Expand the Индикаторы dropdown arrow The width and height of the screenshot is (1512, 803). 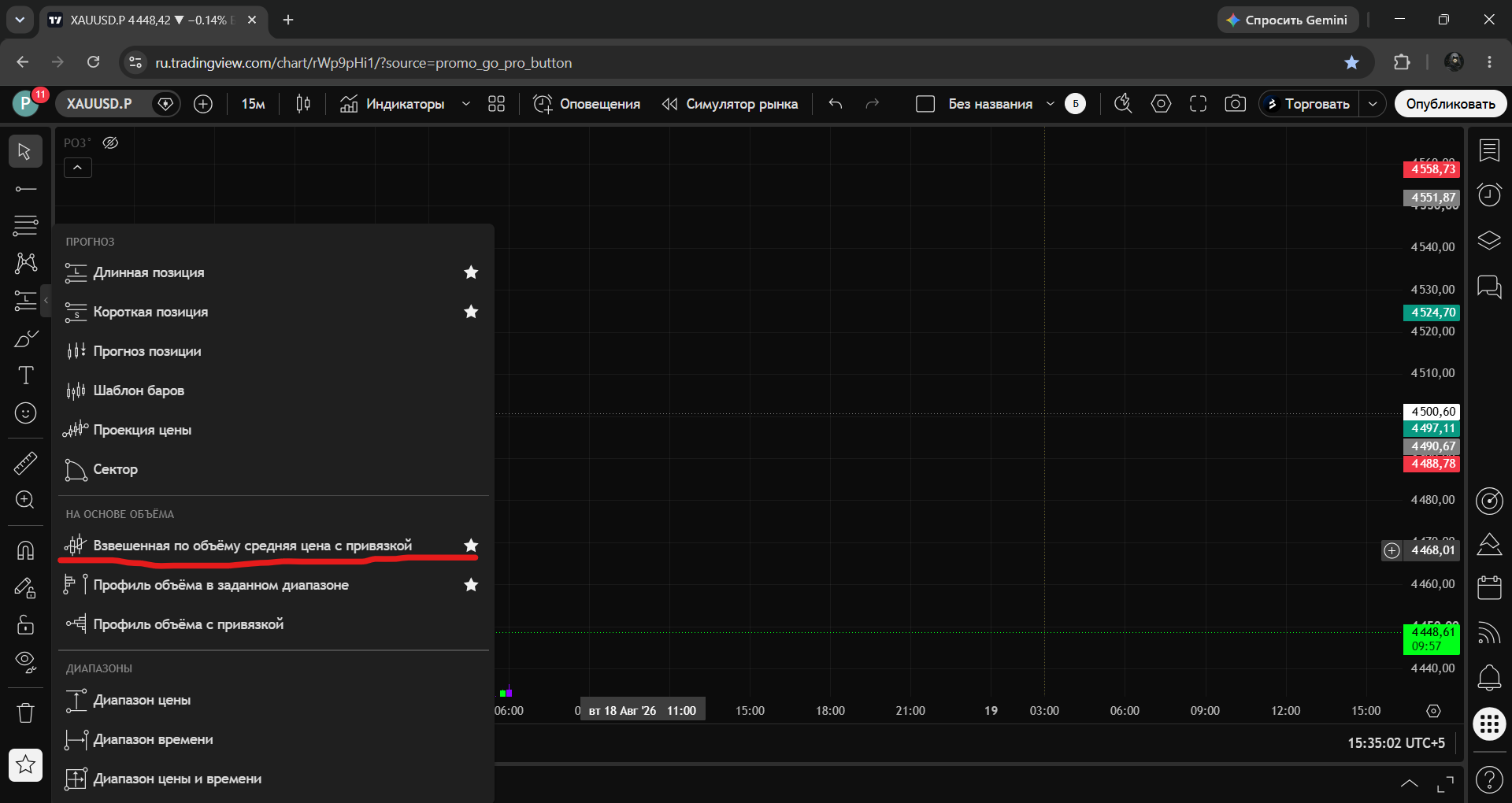[x=465, y=104]
